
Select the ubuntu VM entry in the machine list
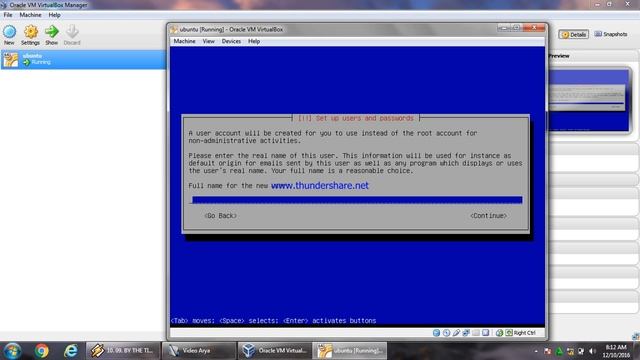[x=83, y=60]
